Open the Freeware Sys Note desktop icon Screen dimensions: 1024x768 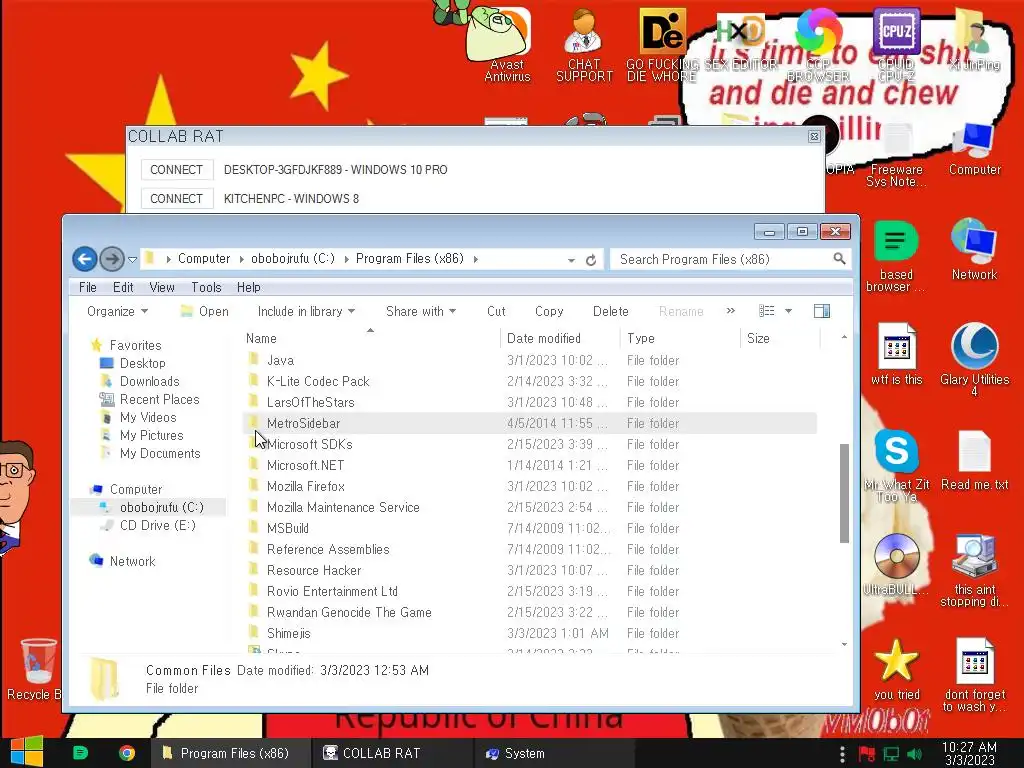tap(896, 155)
